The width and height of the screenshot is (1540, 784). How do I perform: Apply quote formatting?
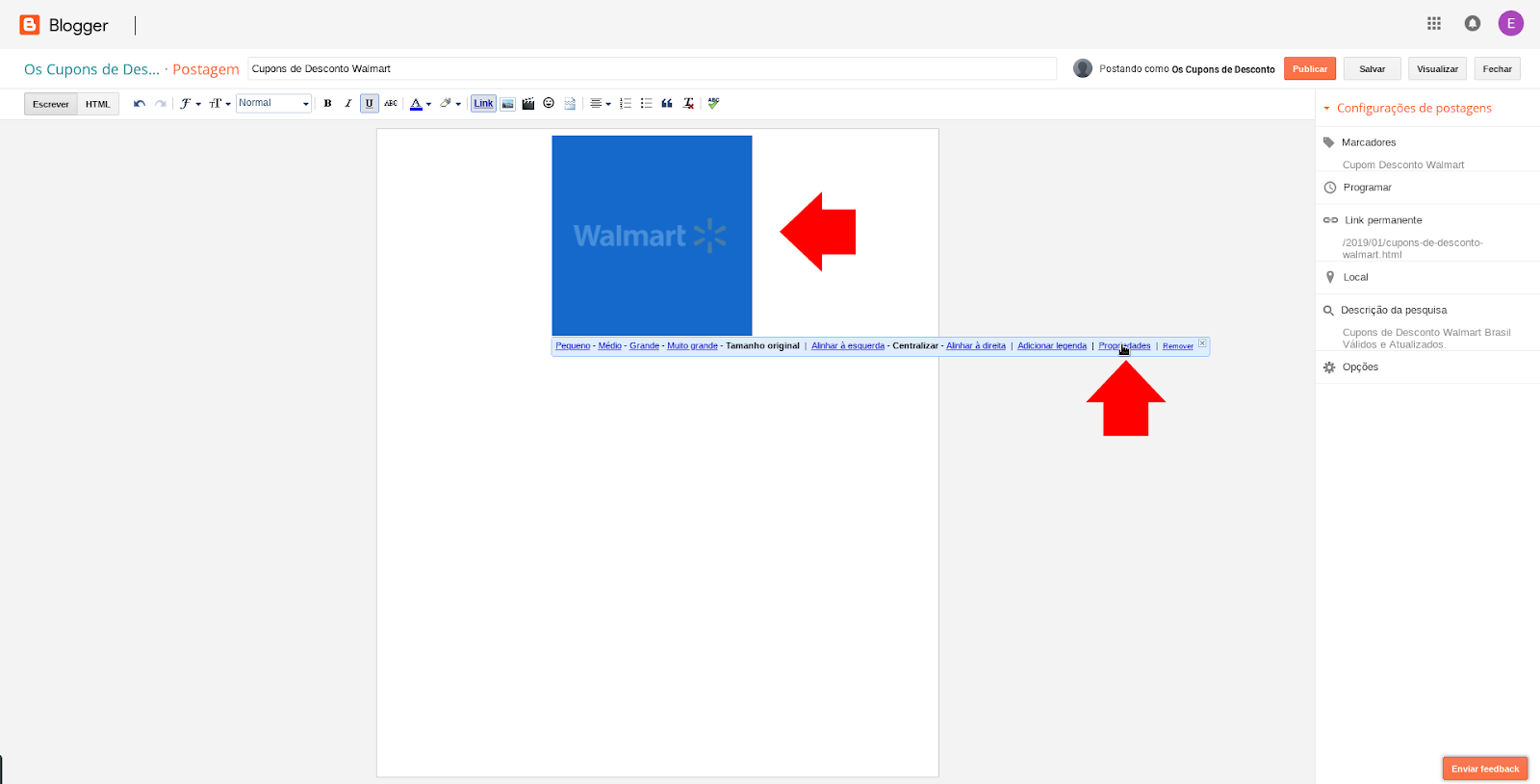point(667,104)
